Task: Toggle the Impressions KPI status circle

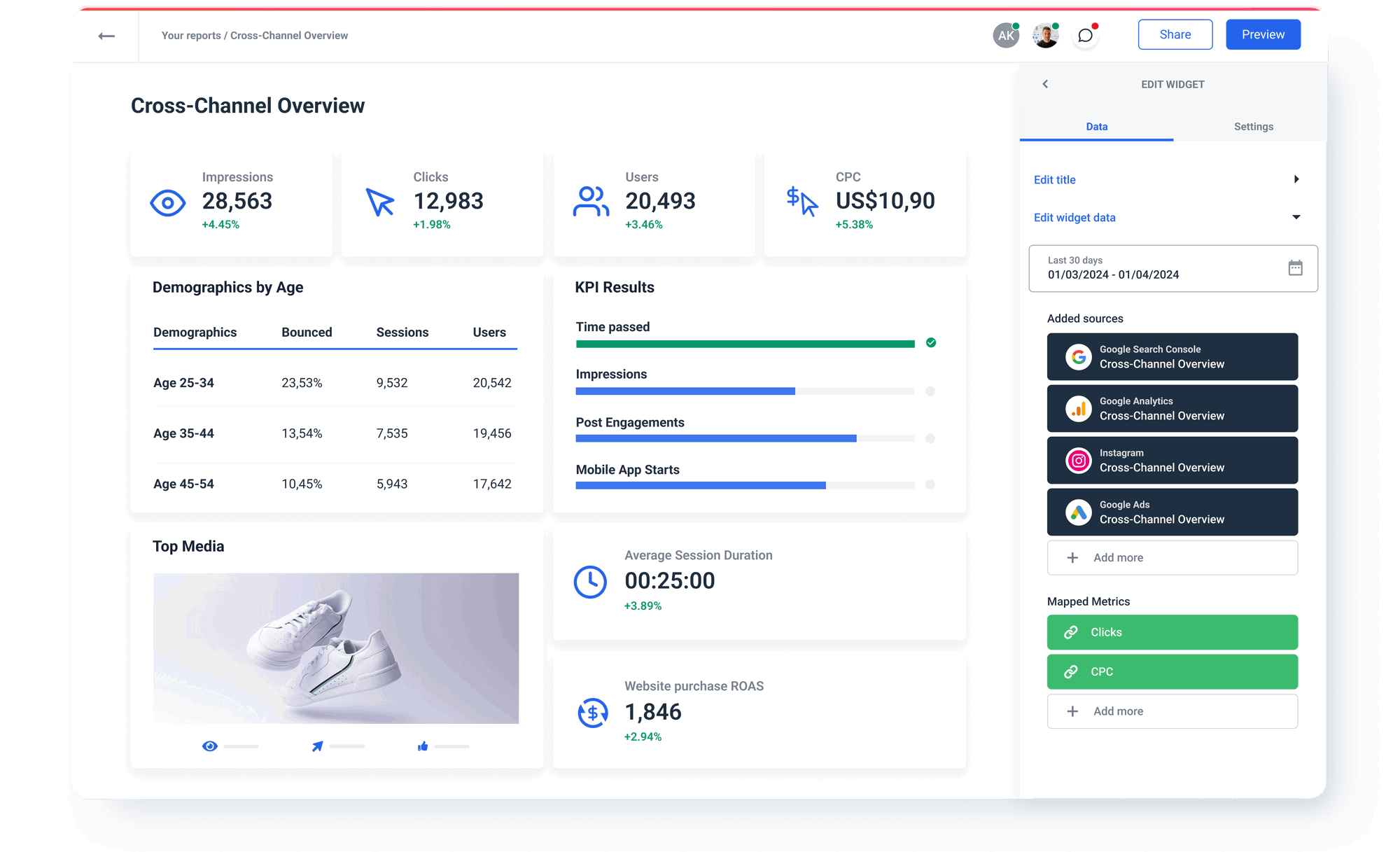Action: pyautogui.click(x=930, y=391)
